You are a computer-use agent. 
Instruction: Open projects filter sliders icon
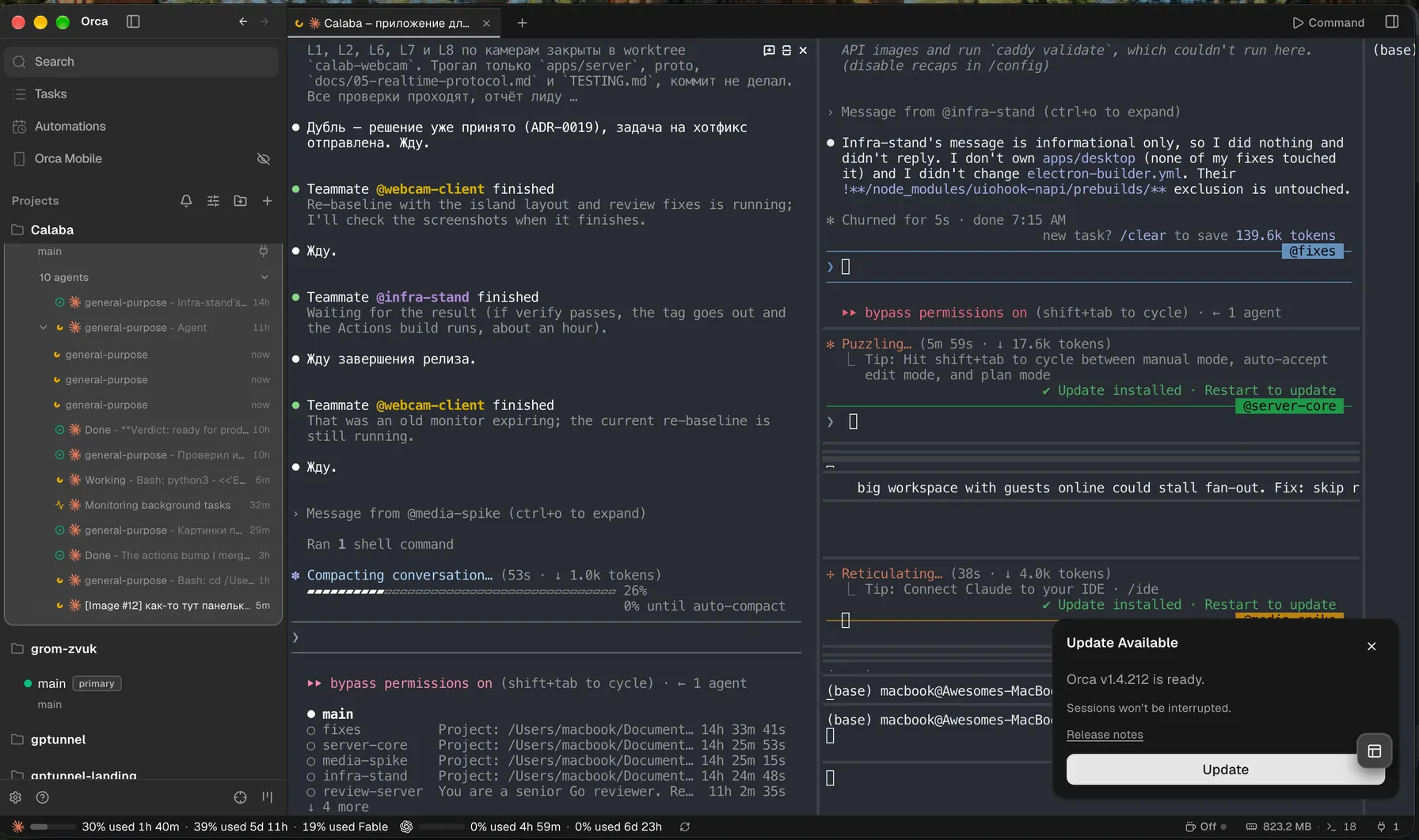(x=213, y=201)
